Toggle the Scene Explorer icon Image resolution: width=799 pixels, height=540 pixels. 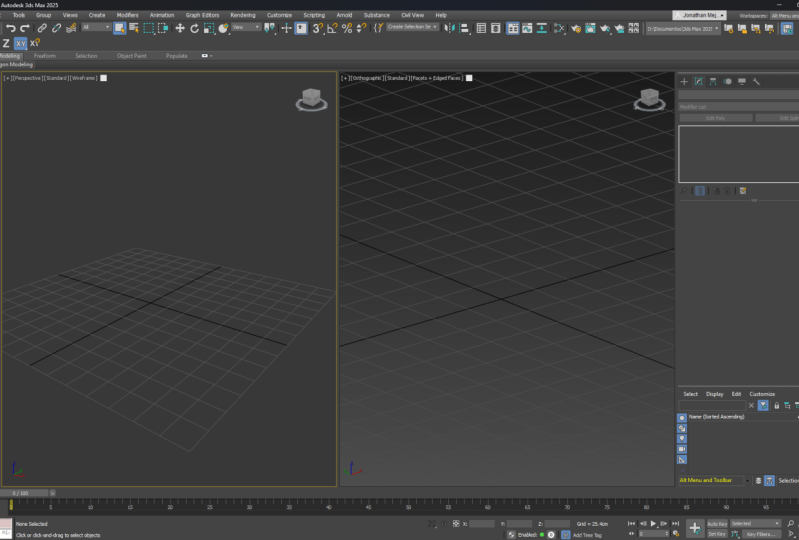coord(481,29)
